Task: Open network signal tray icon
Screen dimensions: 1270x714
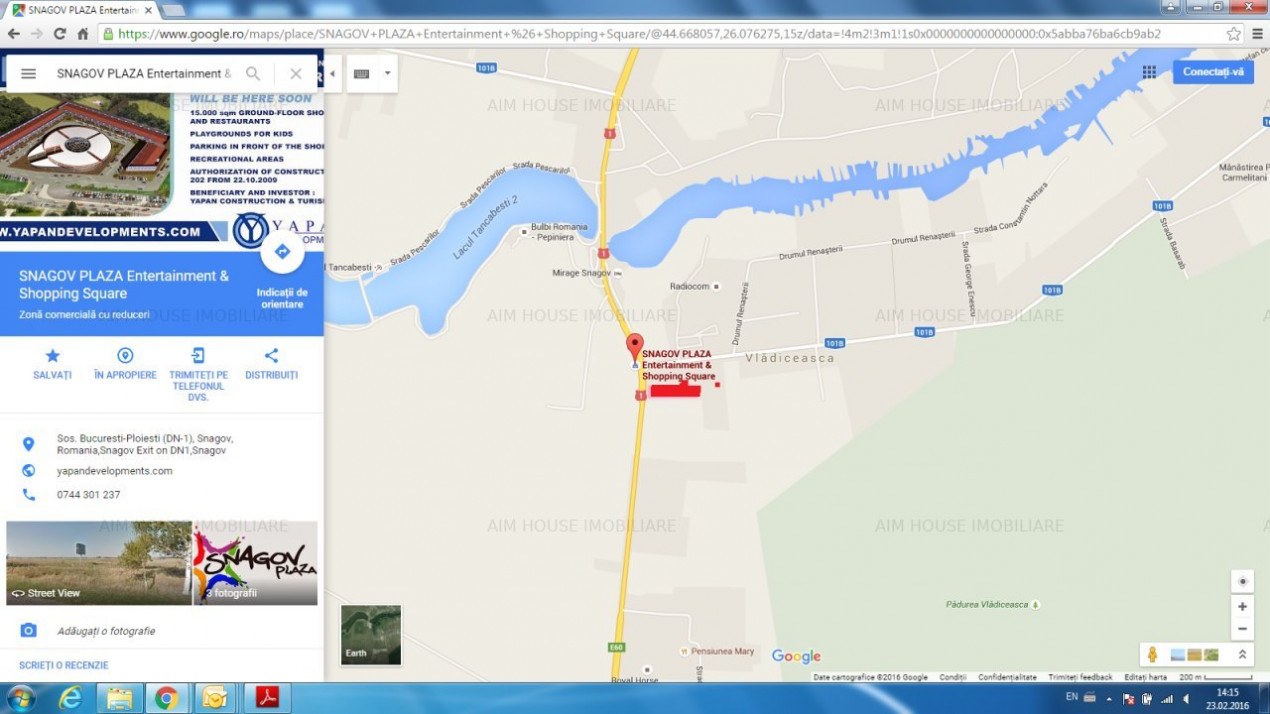Action: click(1166, 698)
